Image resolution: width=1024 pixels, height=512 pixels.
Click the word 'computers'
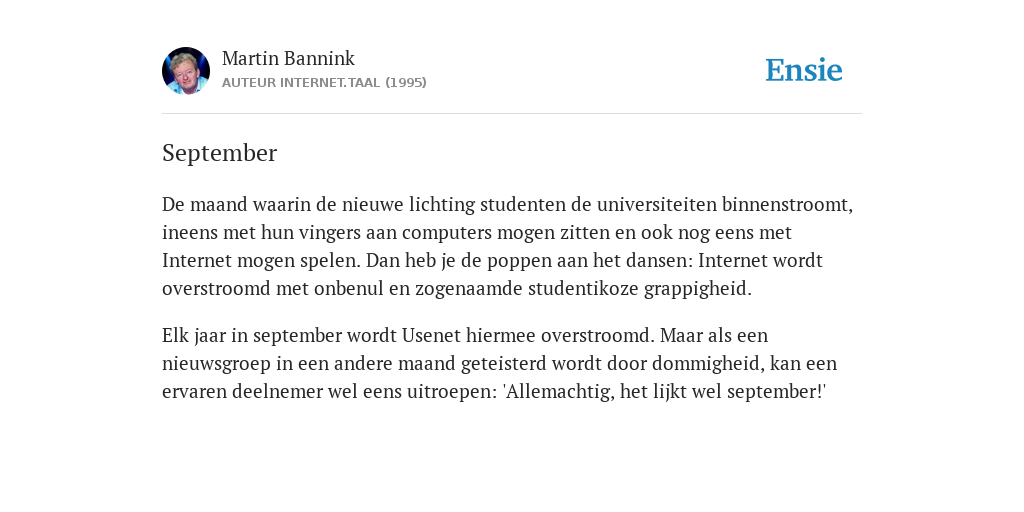(447, 233)
